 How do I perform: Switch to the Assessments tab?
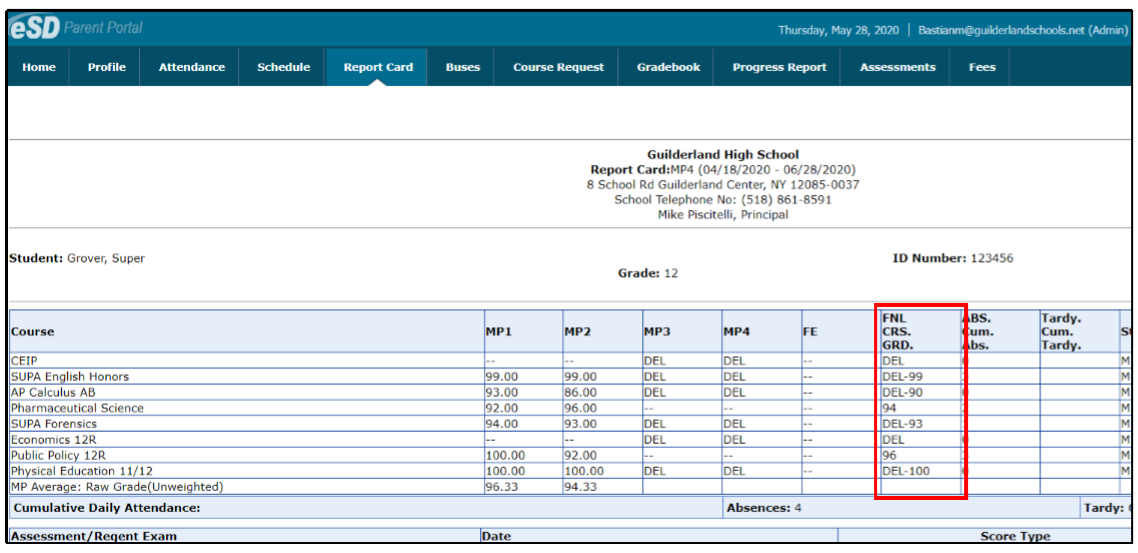point(898,67)
